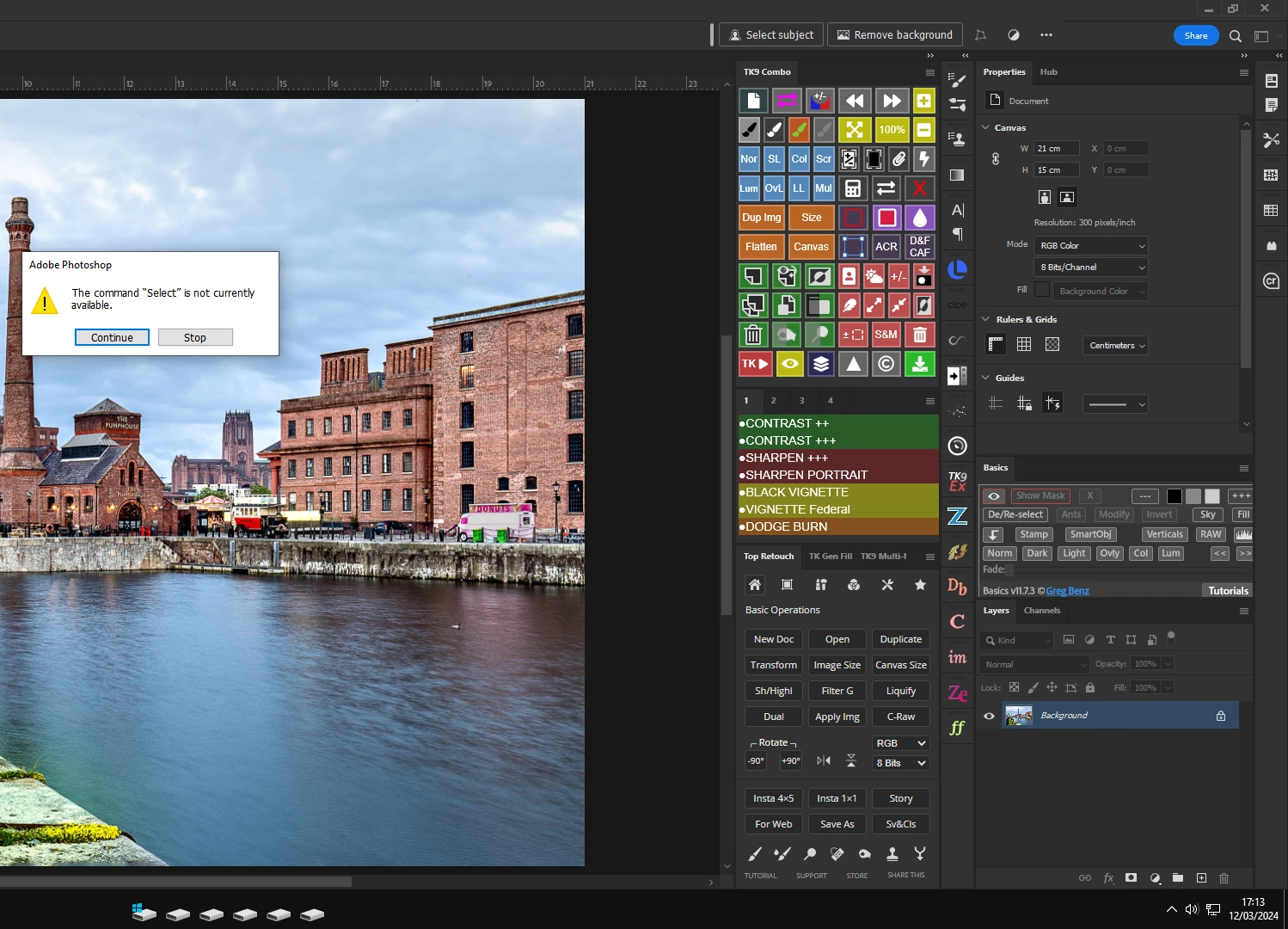The width and height of the screenshot is (1288, 929).
Task: Toggle the pixel layer filter icon
Action: pos(1069,640)
